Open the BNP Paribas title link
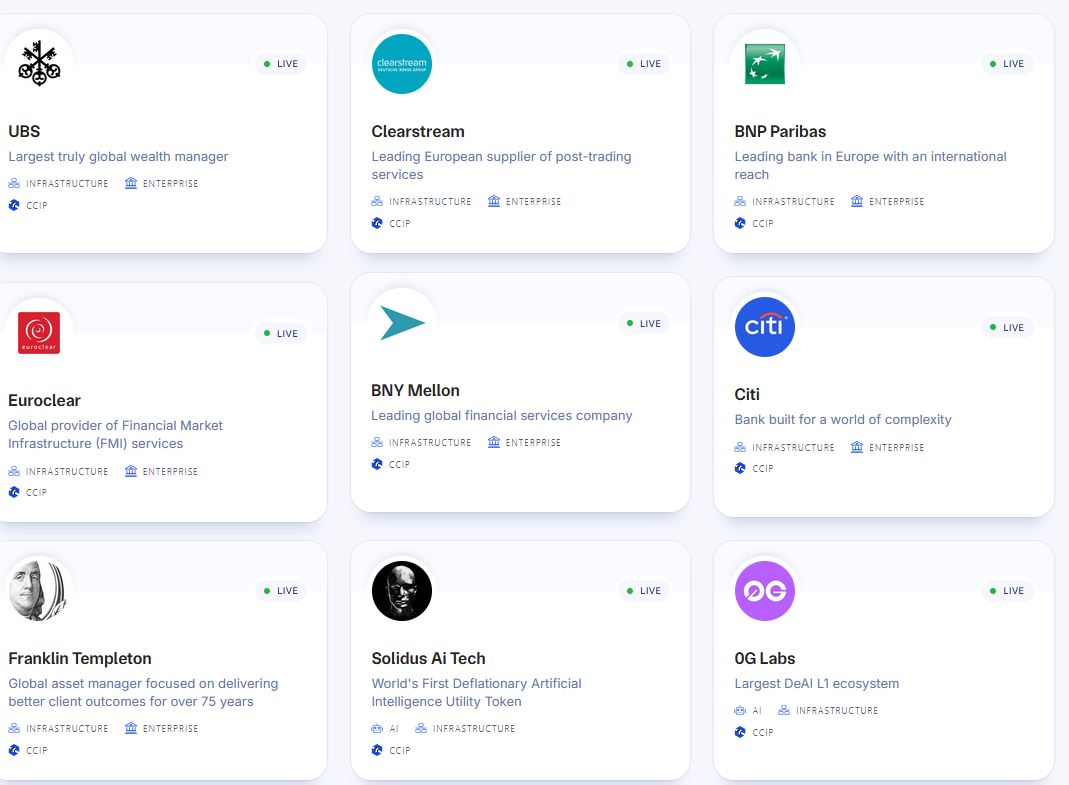The width and height of the screenshot is (1069, 785). click(x=780, y=131)
